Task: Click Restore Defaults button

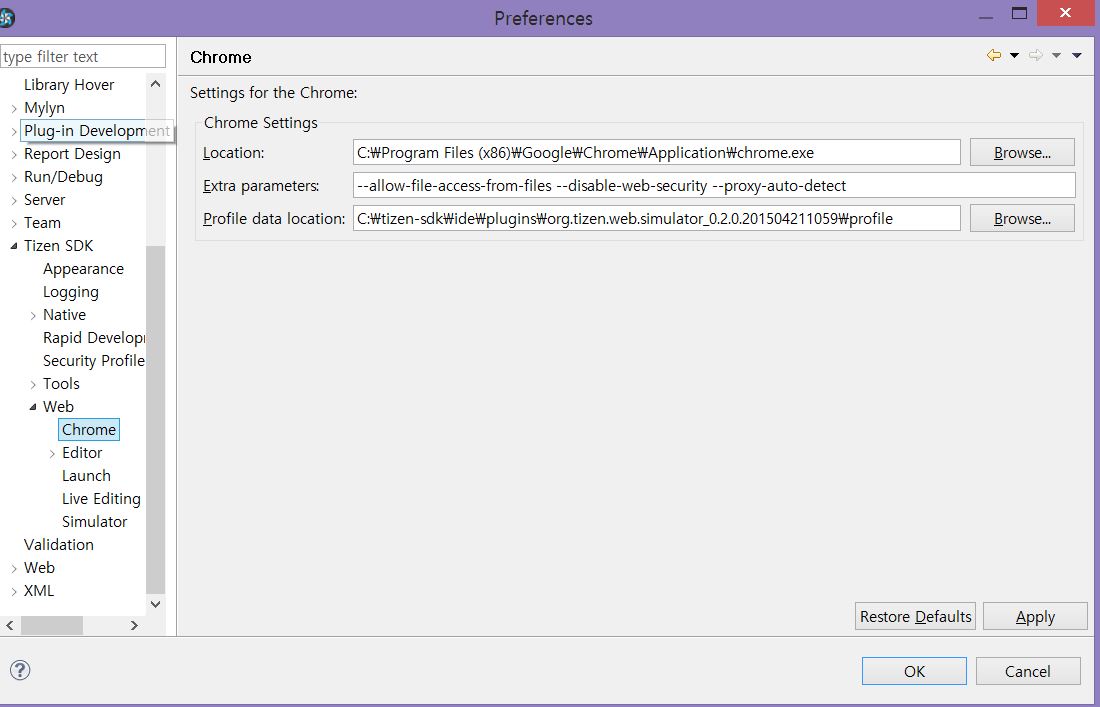Action: (915, 616)
